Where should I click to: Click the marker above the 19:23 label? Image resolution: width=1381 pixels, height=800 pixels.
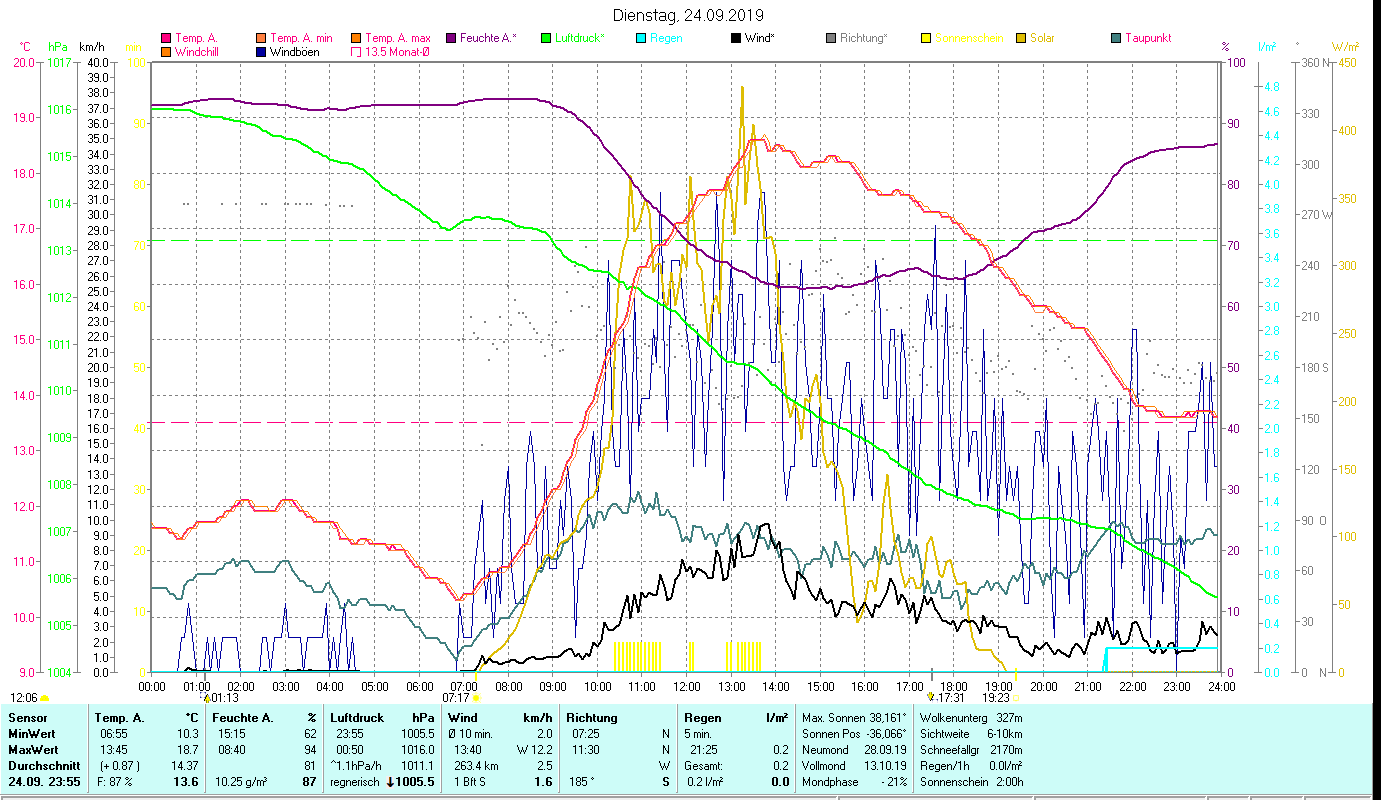click(x=1016, y=672)
